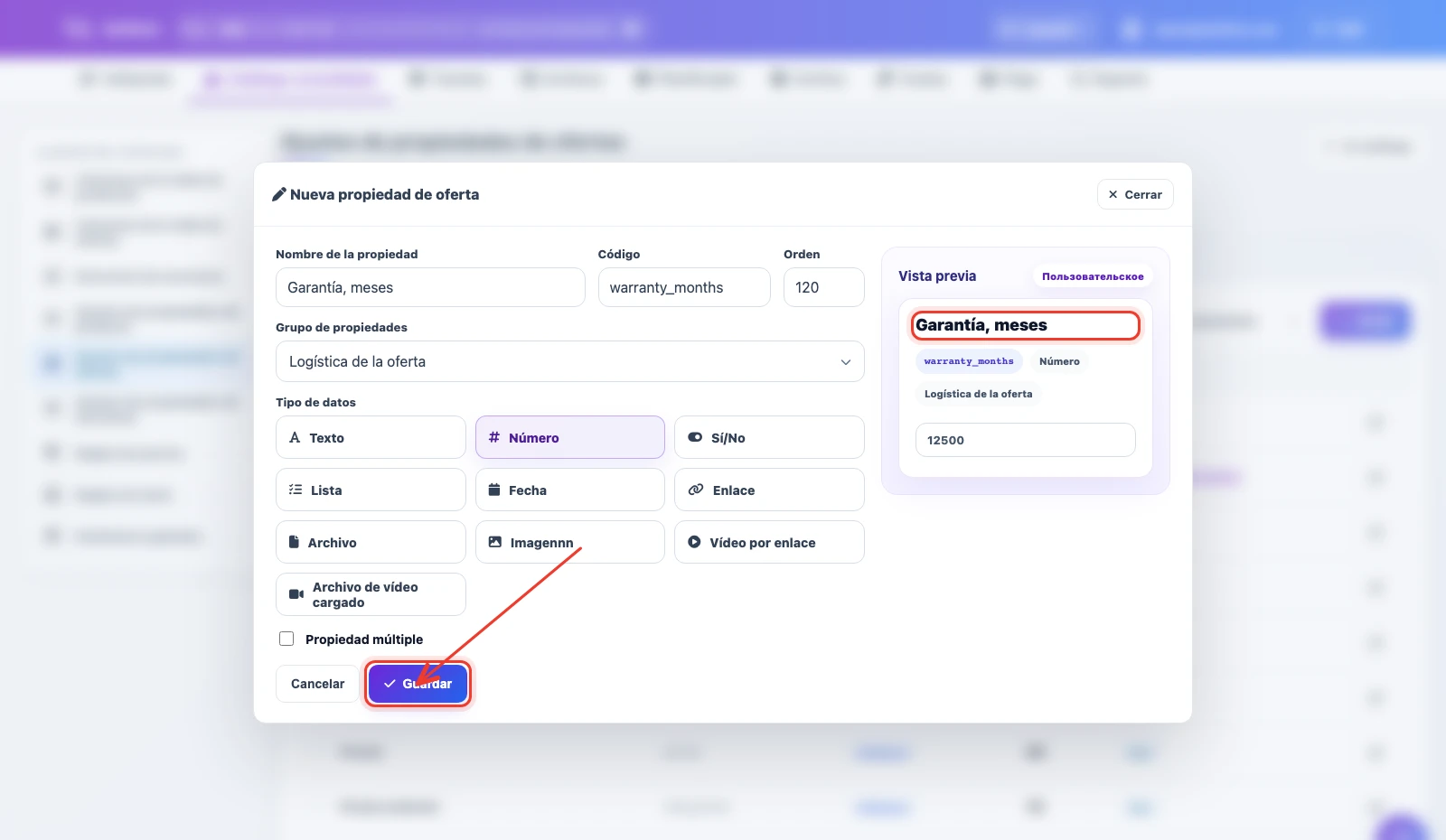This screenshot has width=1446, height=840.
Task: Select Archivo de vídeo cargado type
Action: click(371, 594)
